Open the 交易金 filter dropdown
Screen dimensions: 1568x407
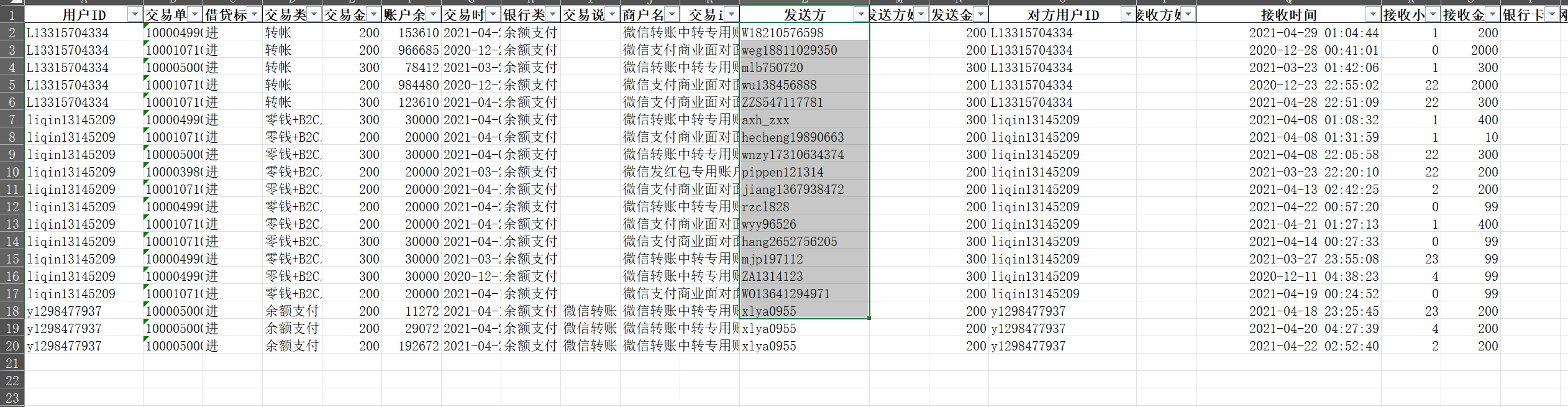[373, 14]
